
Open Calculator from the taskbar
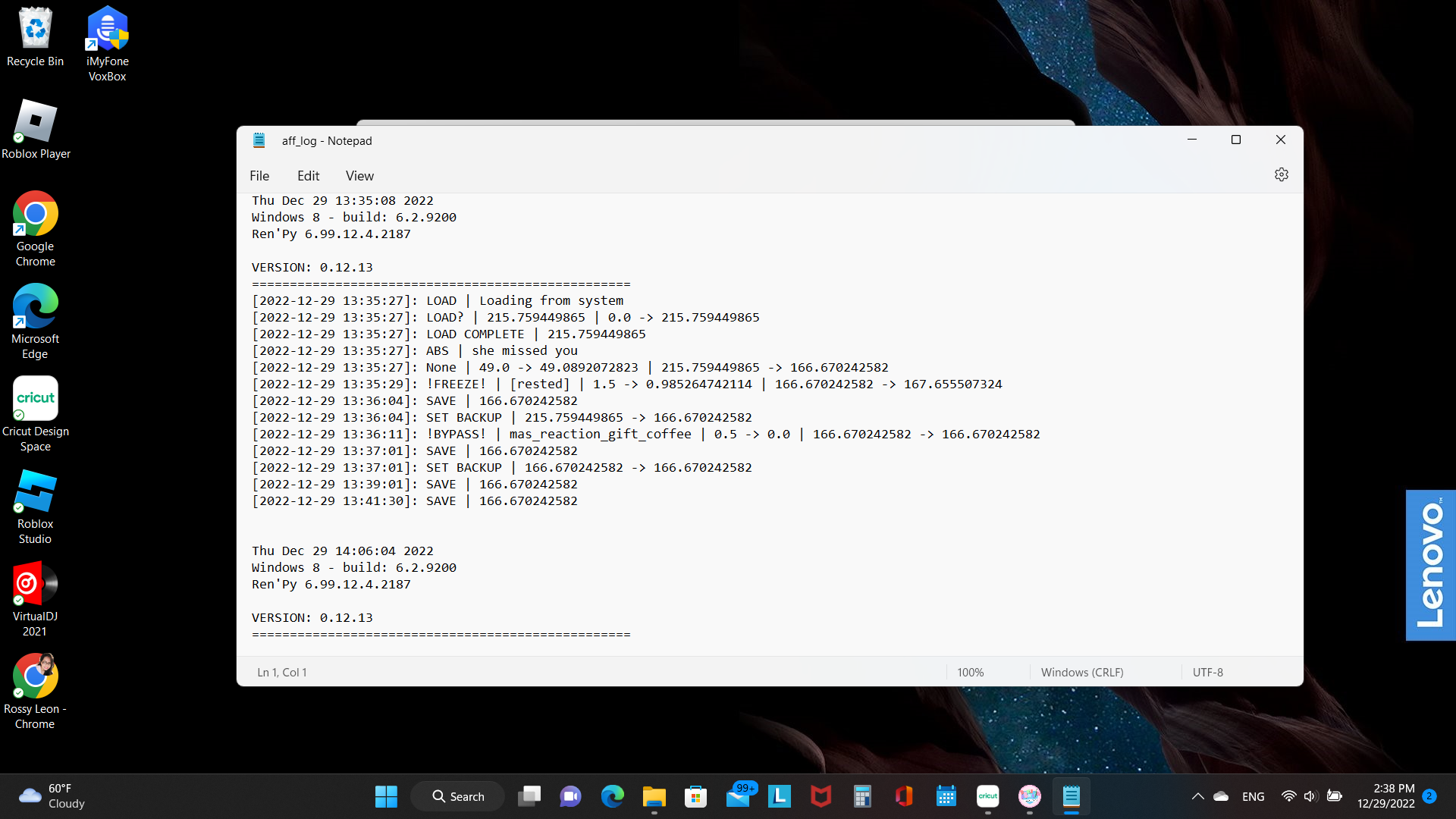tap(862, 796)
